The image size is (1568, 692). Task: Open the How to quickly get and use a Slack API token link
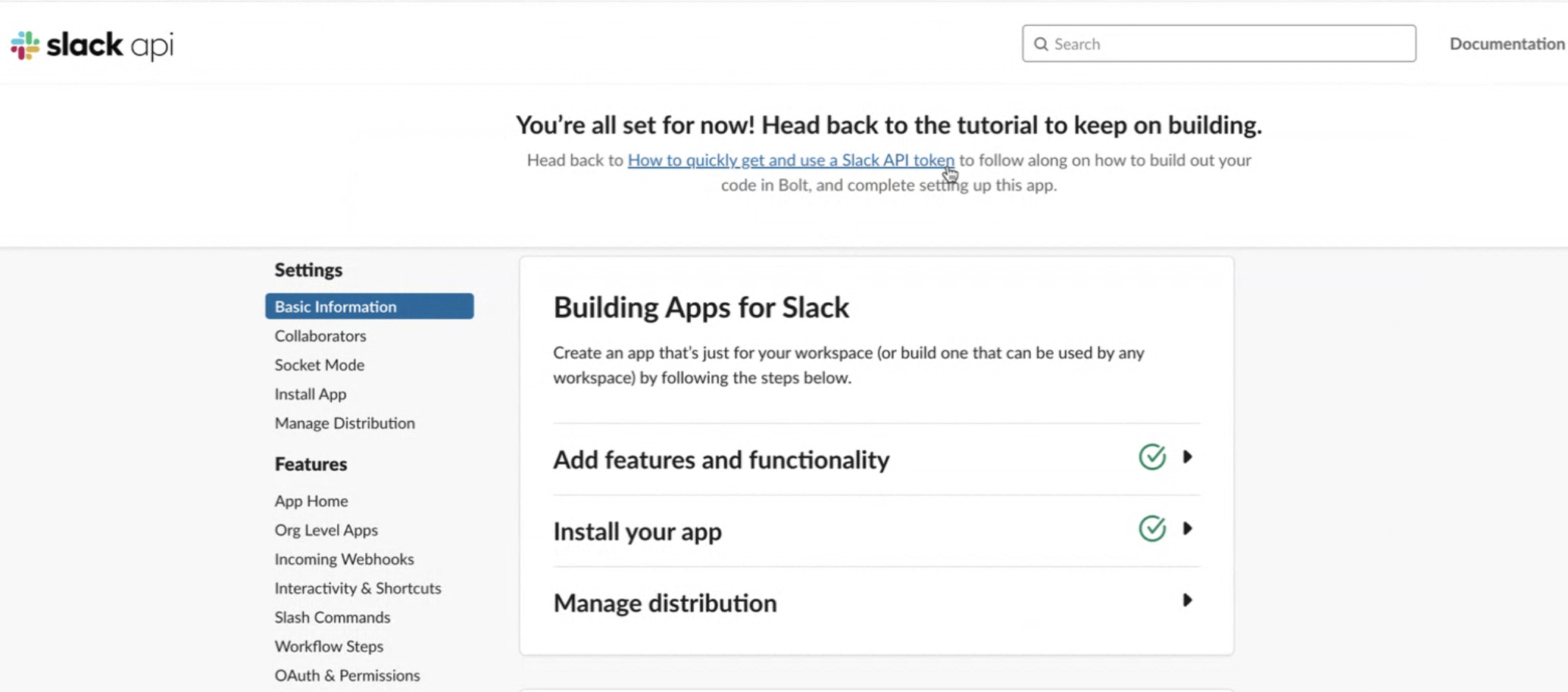791,161
